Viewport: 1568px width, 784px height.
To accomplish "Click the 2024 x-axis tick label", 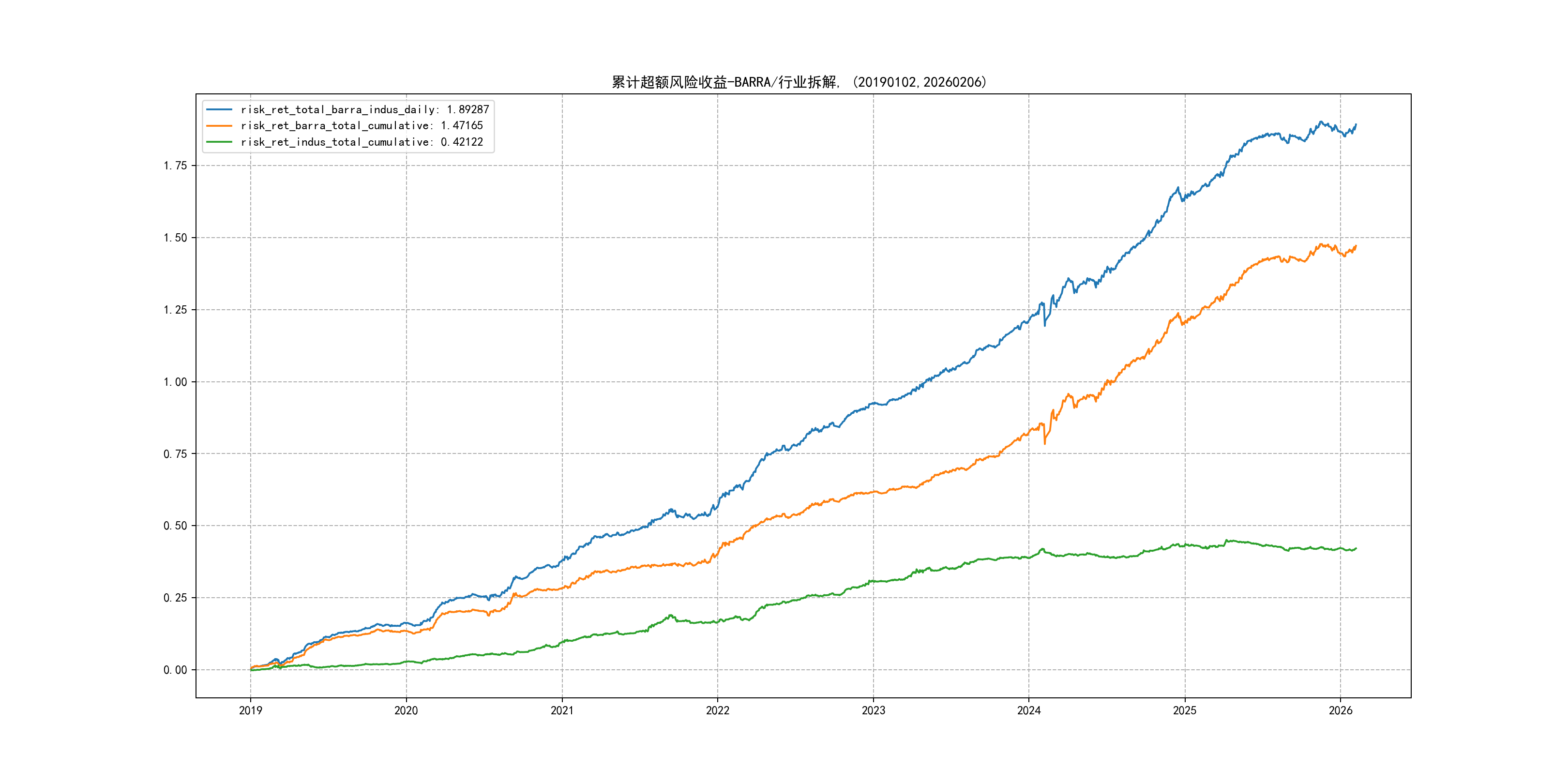I will pos(1029,710).
